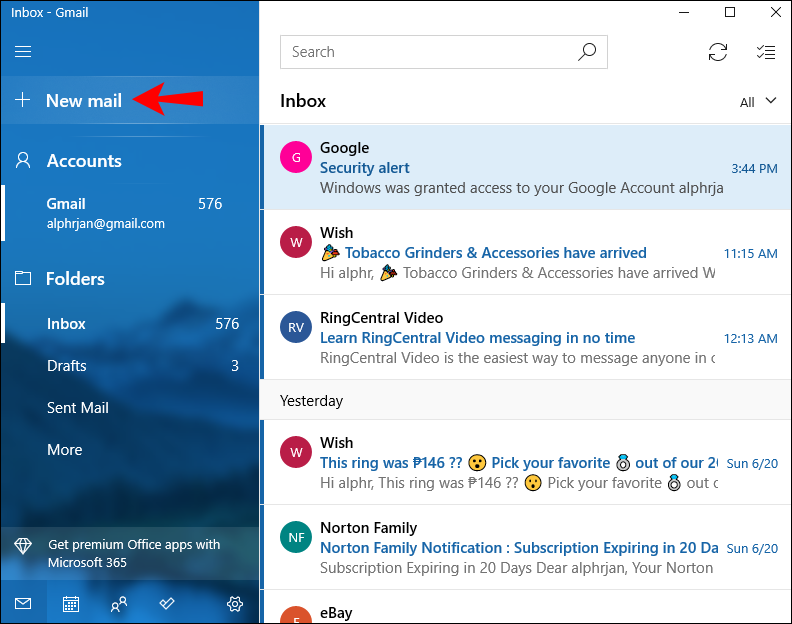
Task: Open the To Do checkmark icon
Action: point(167,603)
